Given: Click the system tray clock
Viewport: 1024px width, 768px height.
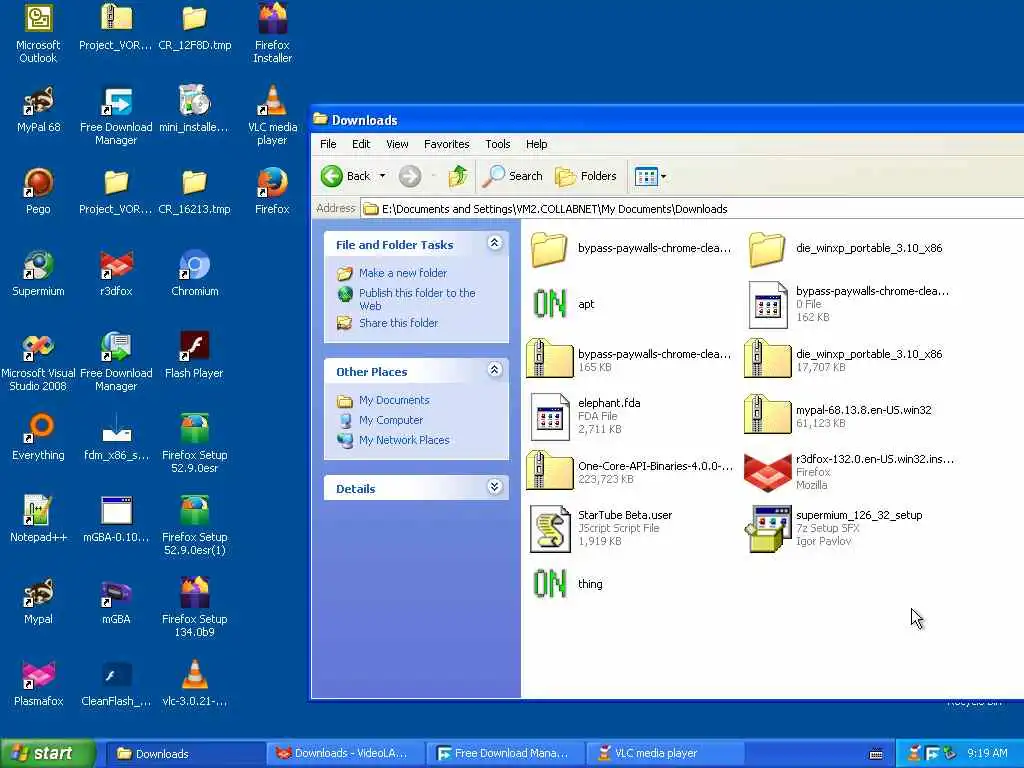Looking at the screenshot, I should (x=987, y=754).
